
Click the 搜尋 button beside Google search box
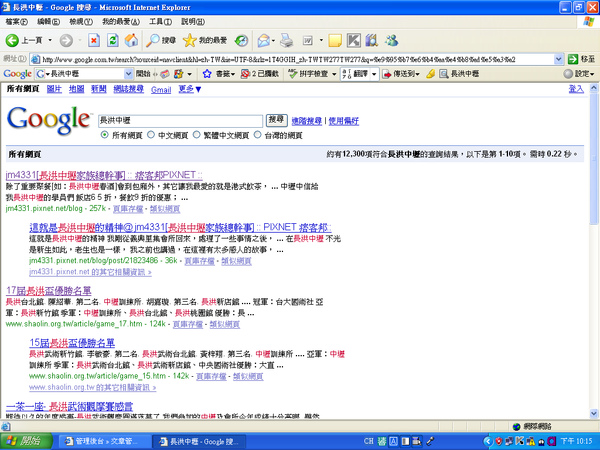pyautogui.click(x=276, y=120)
